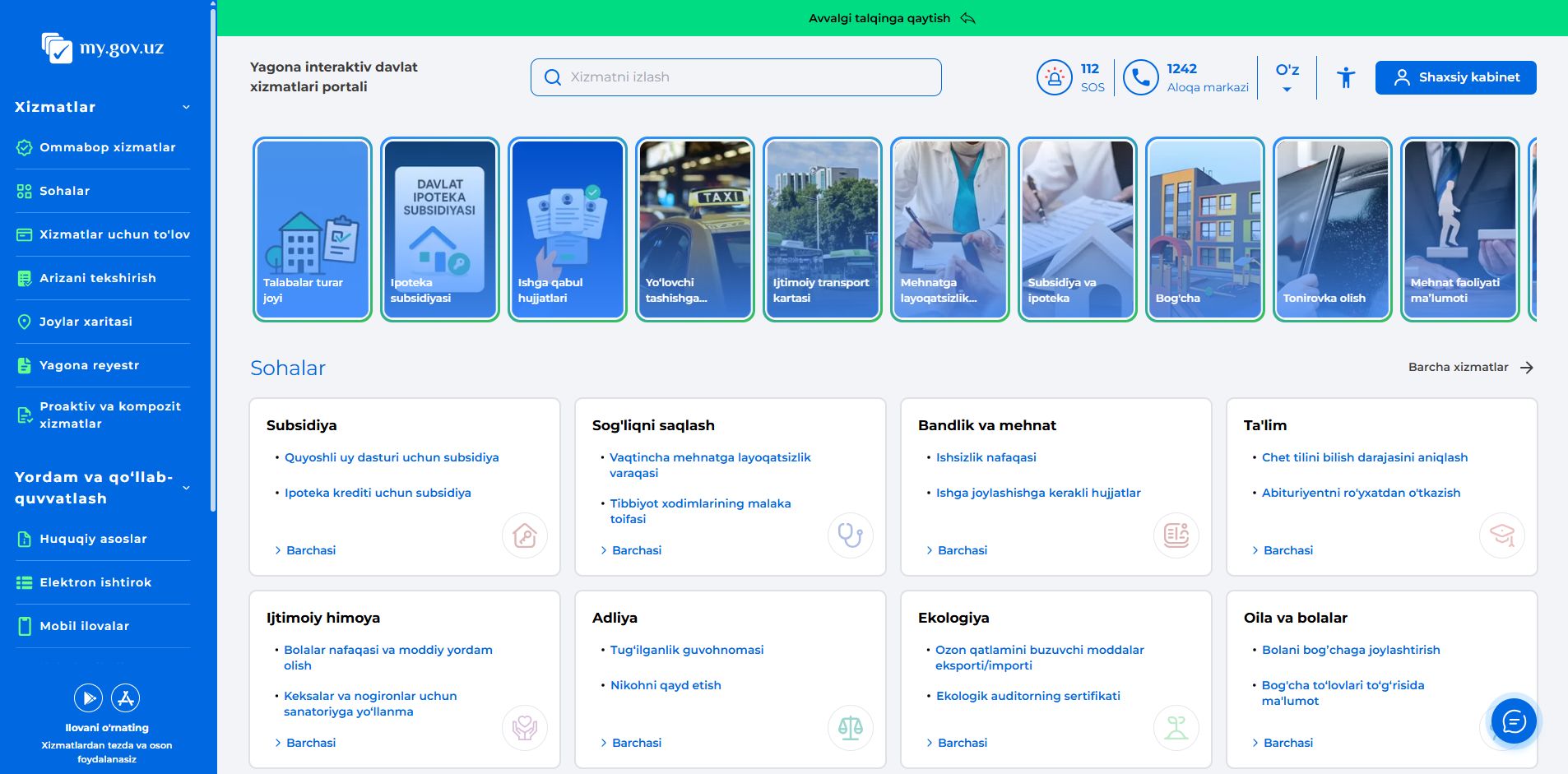Open Joylar xaritasi from the sidebar
Screen dimensions: 1568x774
(x=86, y=322)
